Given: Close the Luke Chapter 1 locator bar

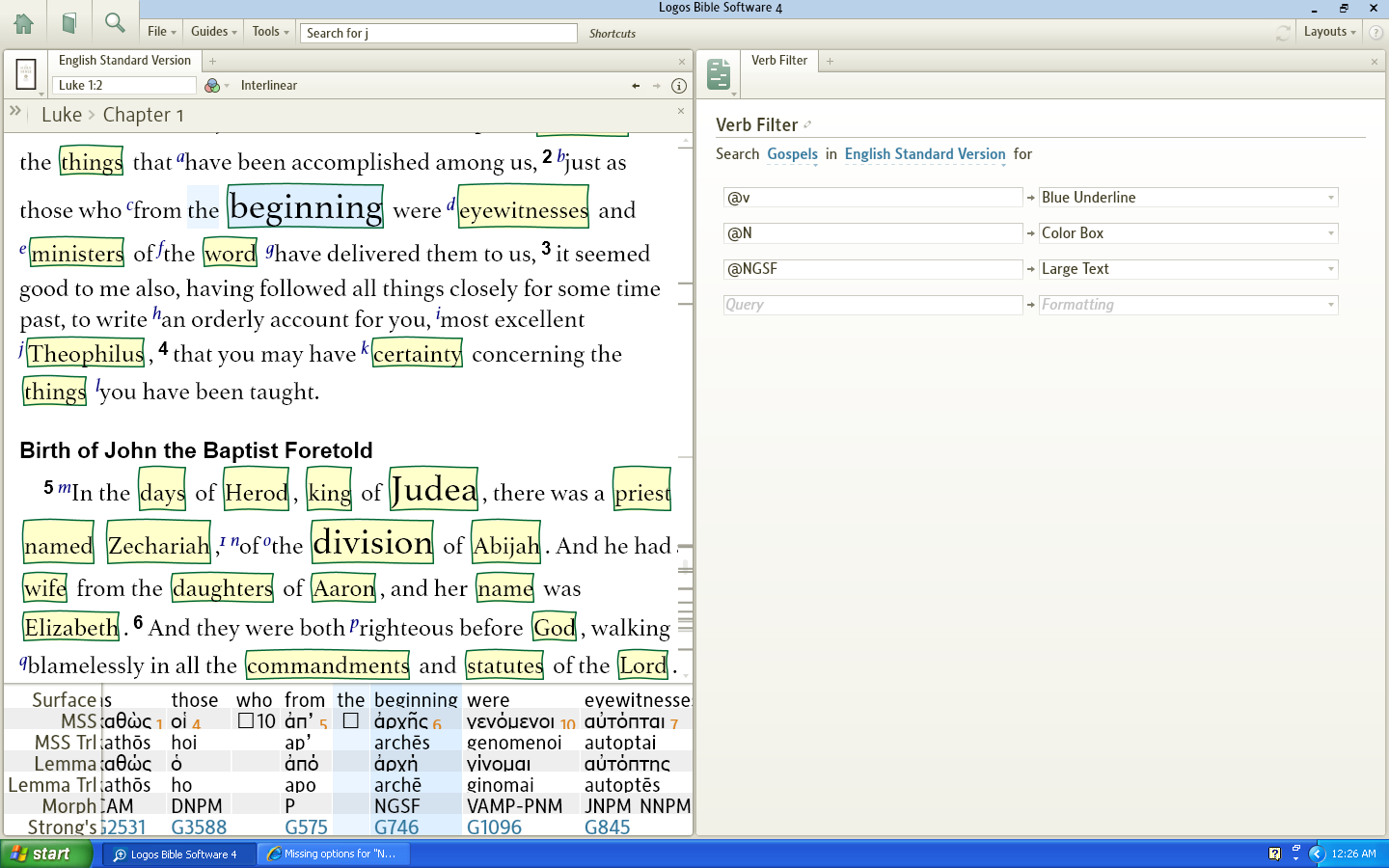Looking at the screenshot, I should (x=681, y=111).
